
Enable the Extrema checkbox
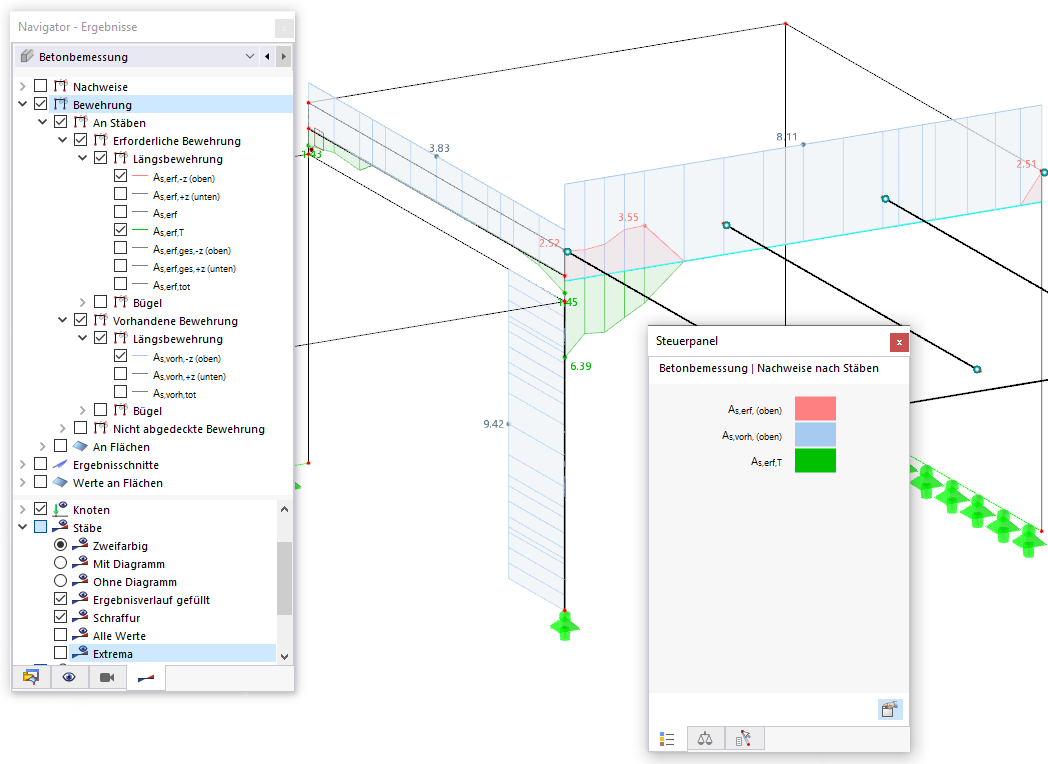tap(60, 653)
